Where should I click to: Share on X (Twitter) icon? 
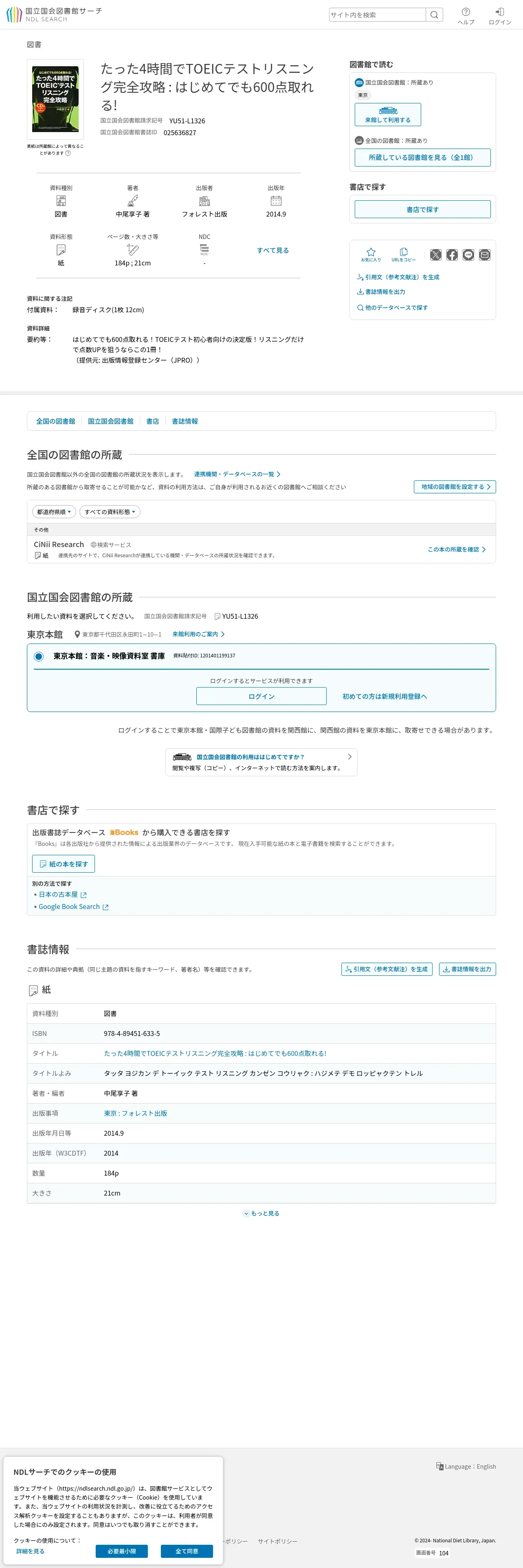(435, 254)
